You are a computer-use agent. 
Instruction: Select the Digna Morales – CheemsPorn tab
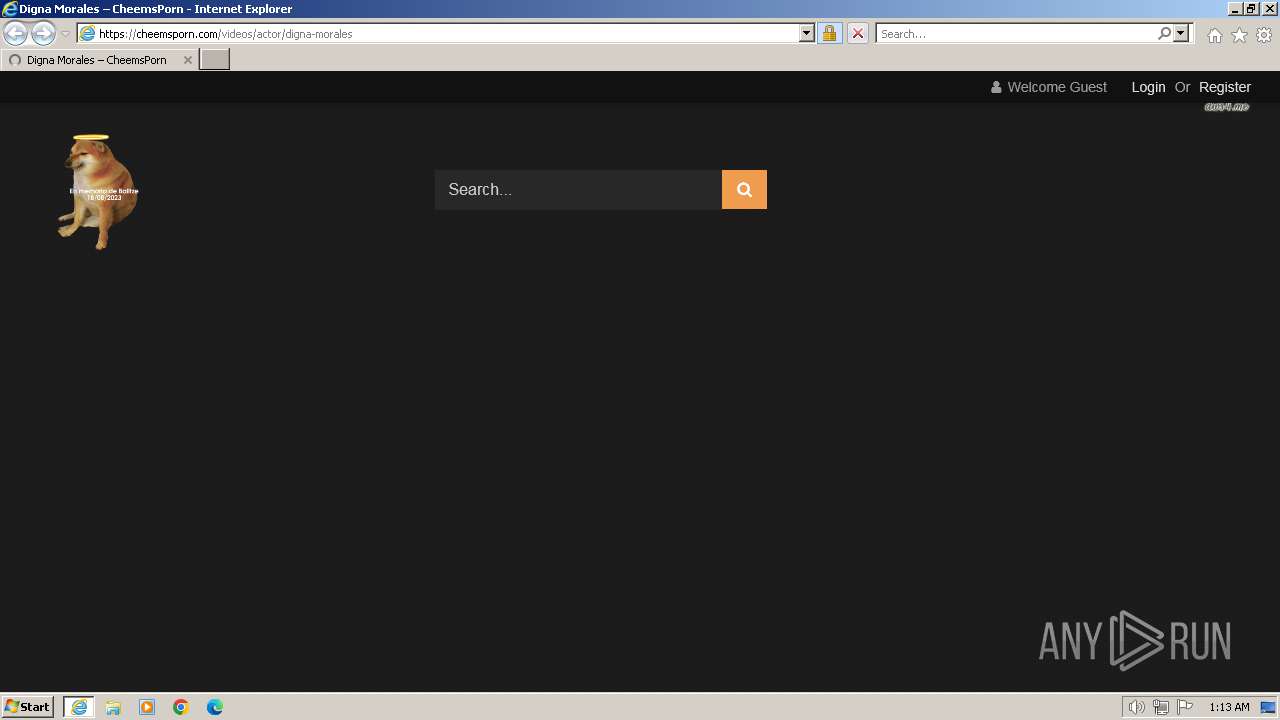click(98, 60)
